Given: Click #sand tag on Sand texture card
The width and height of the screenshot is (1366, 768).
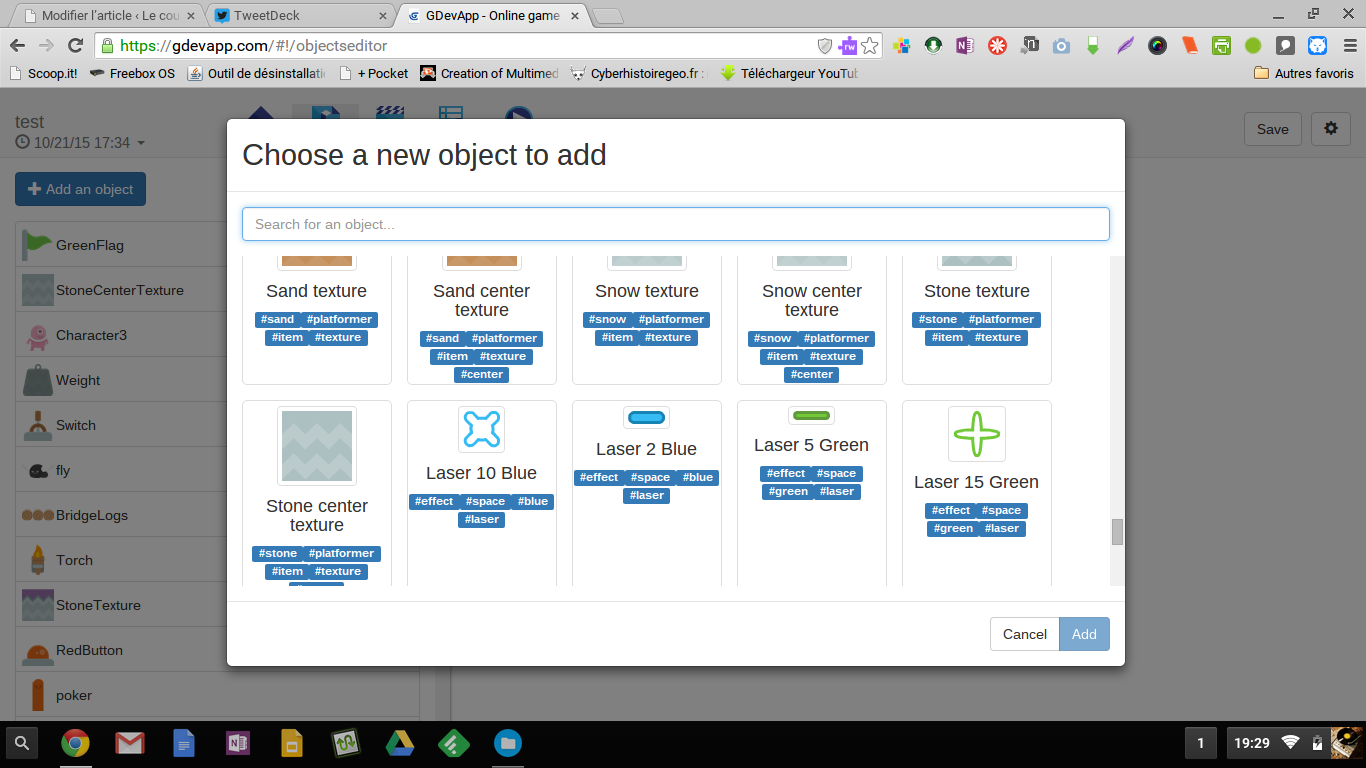Looking at the screenshot, I should coord(278,320).
